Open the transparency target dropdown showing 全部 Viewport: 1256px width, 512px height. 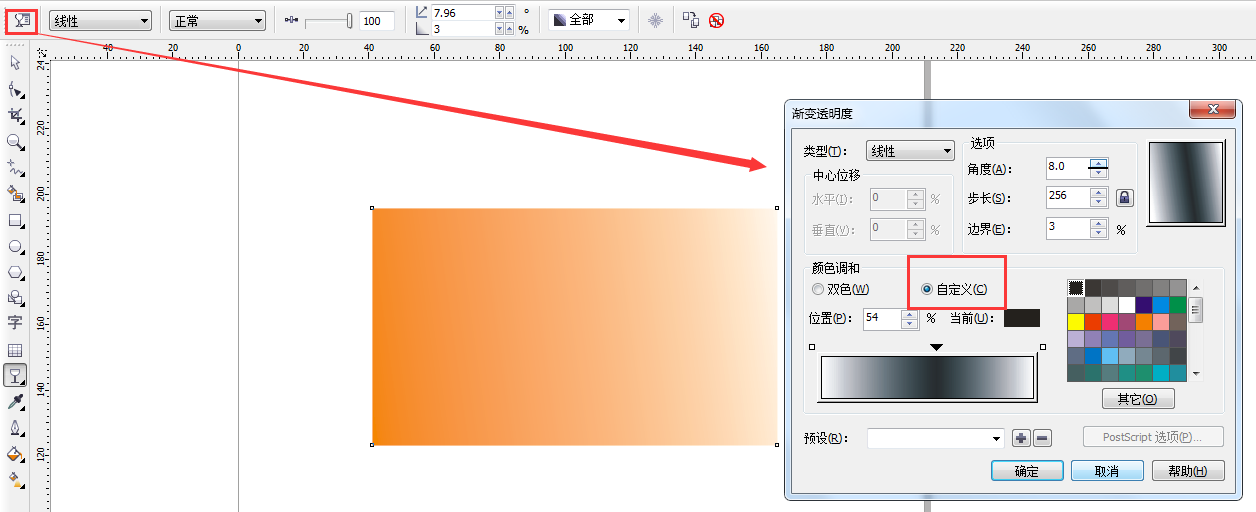589,21
